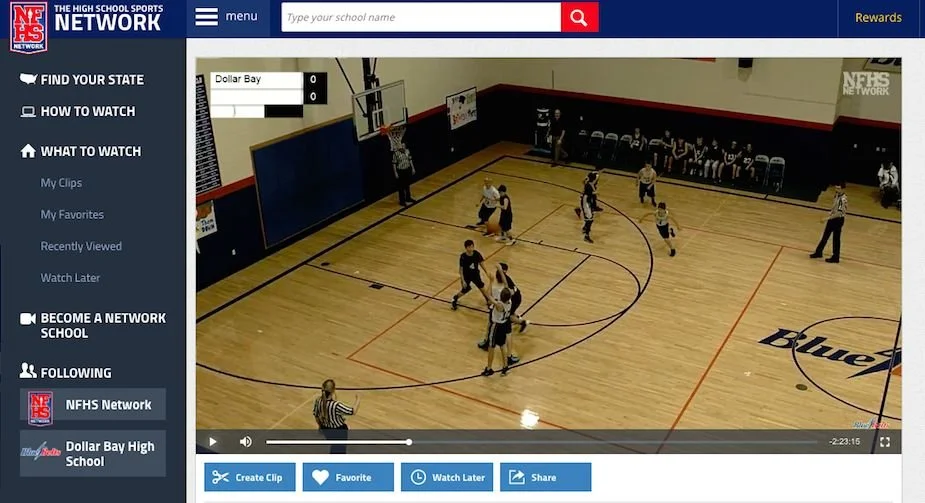Open Watch Later in the sidebar

pos(70,278)
